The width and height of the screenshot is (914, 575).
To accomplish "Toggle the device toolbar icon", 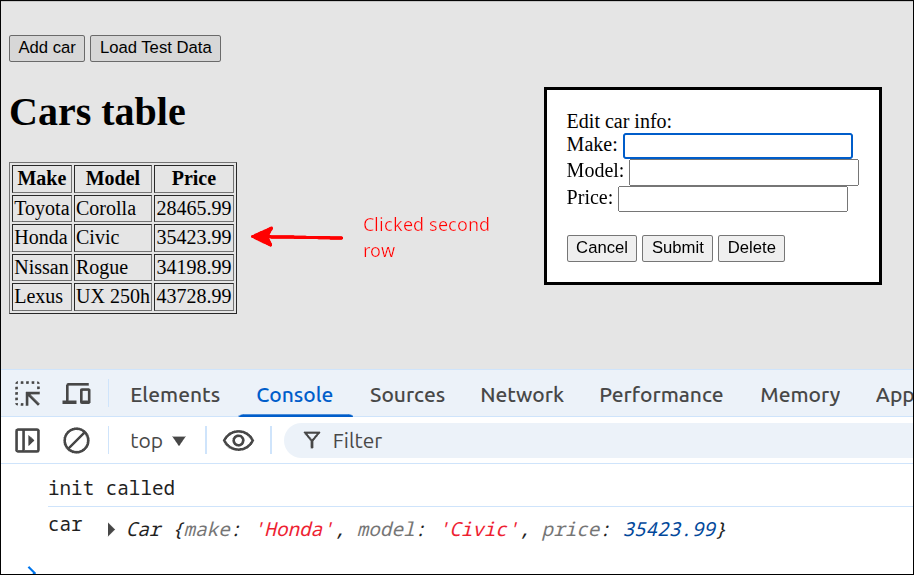I will (x=77, y=394).
